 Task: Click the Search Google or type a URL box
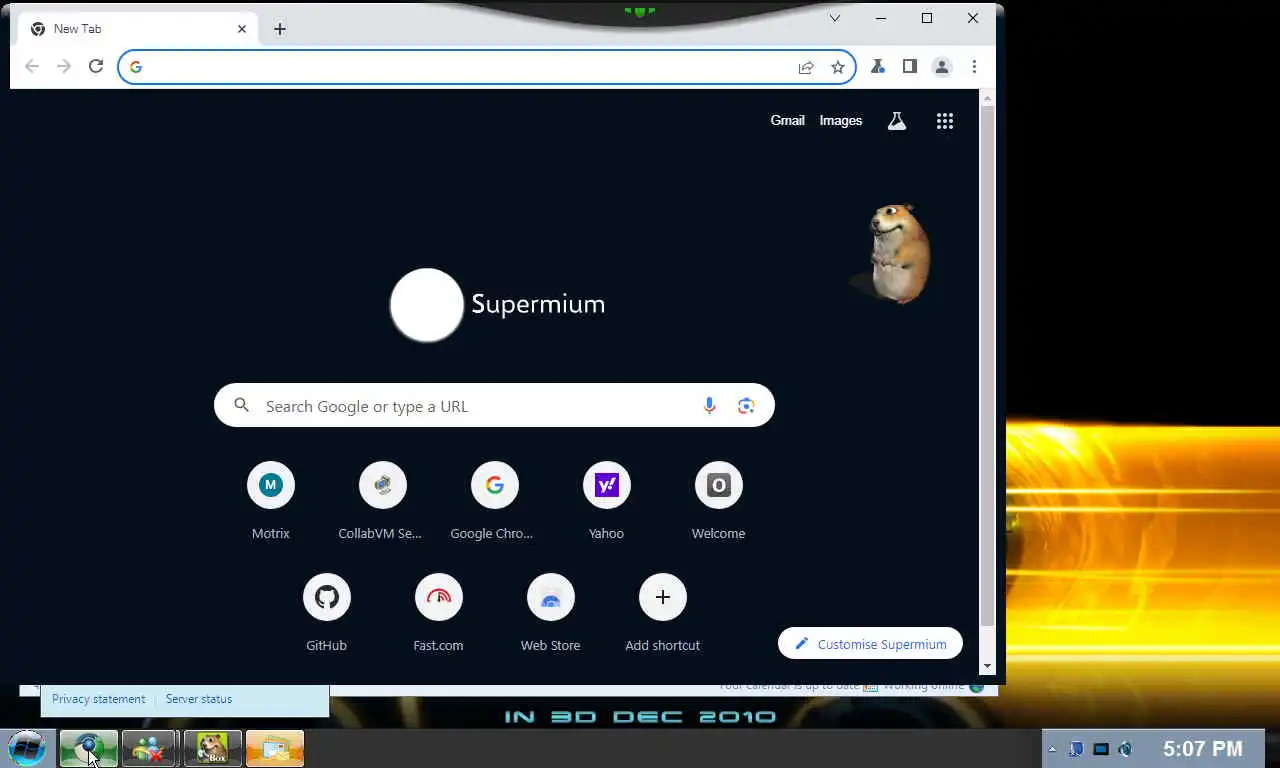click(x=494, y=406)
